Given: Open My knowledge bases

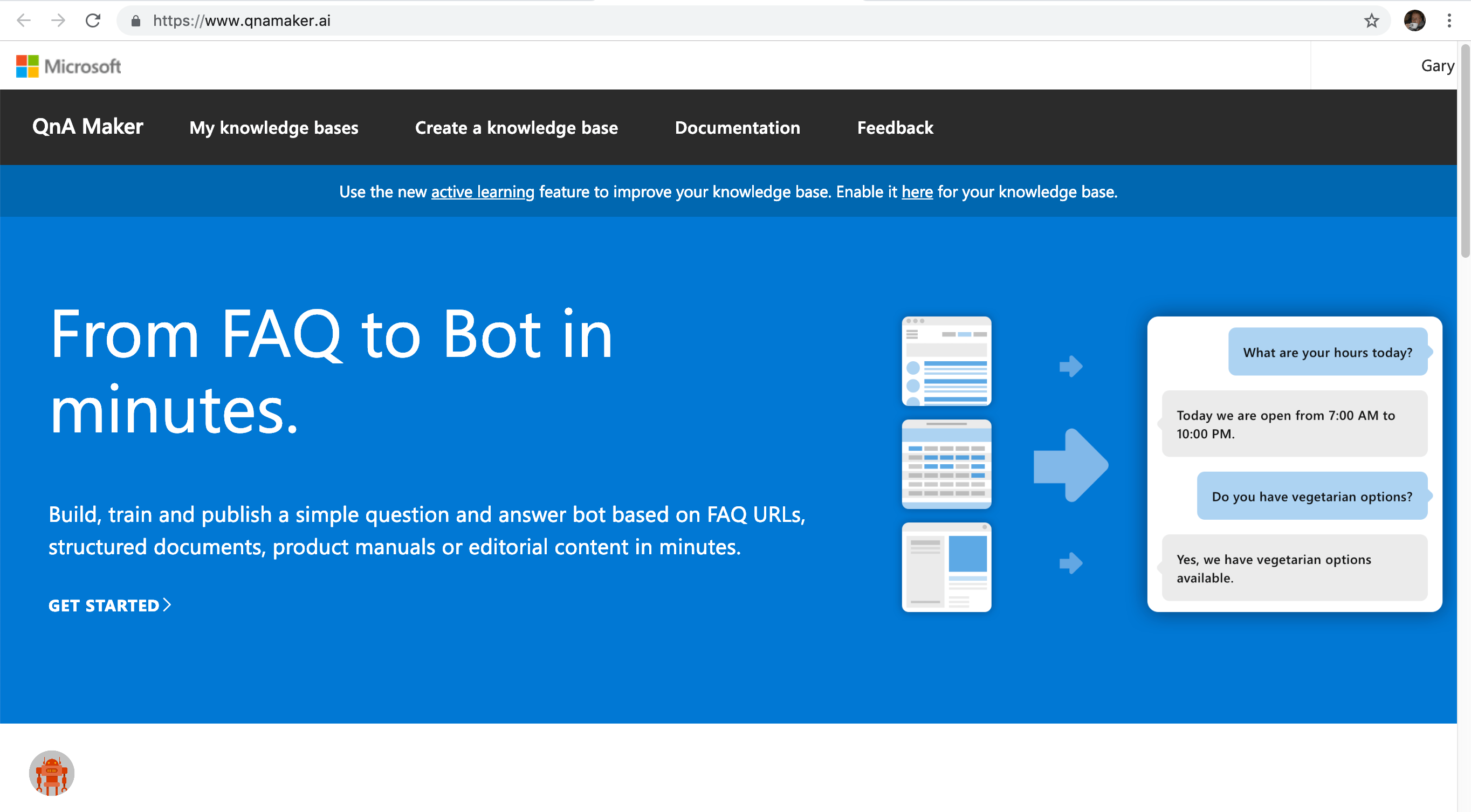Looking at the screenshot, I should pyautogui.click(x=274, y=127).
